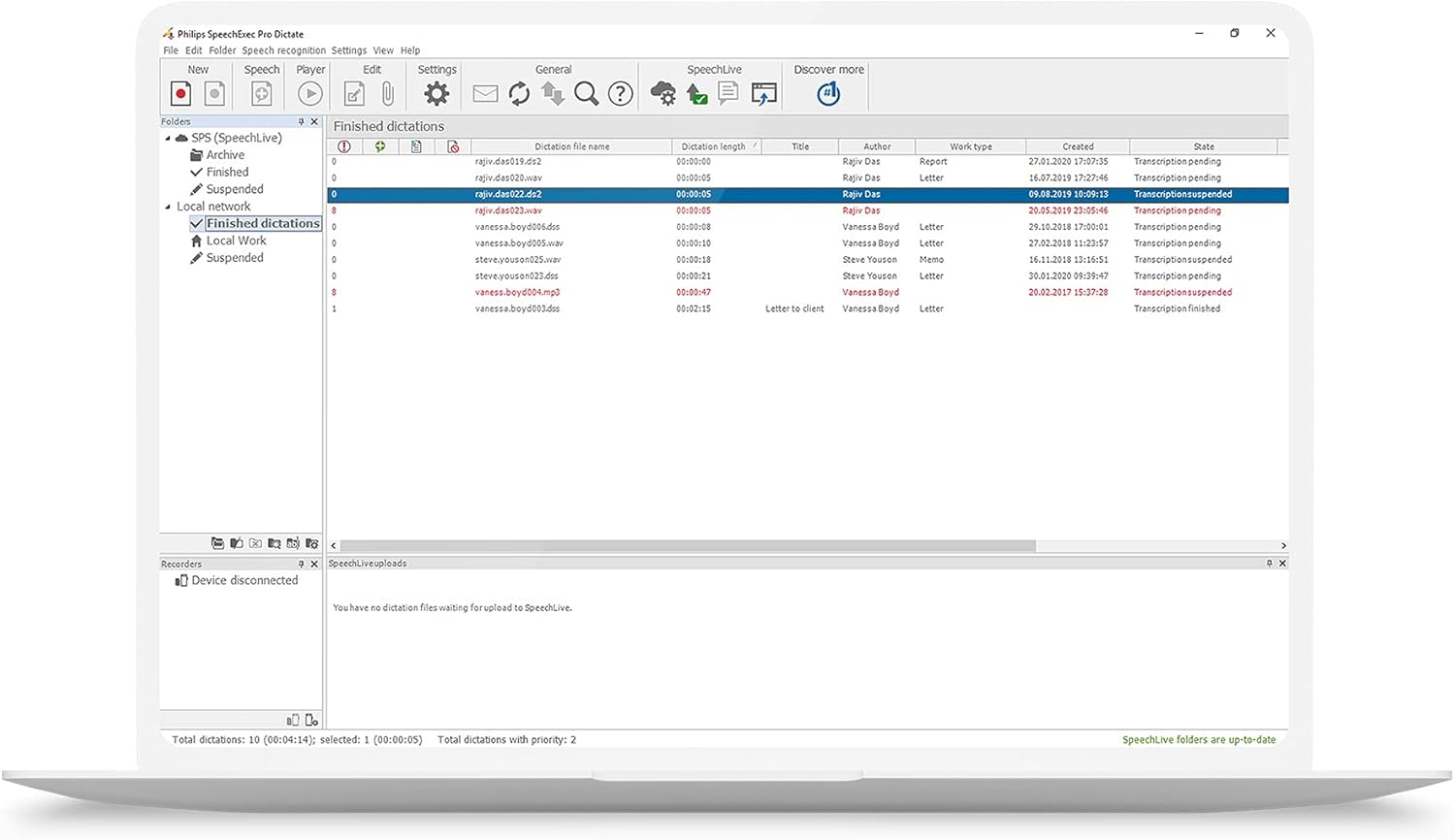Image resolution: width=1455 pixels, height=840 pixels.
Task: Open Settings via the gear icon
Action: coord(436,93)
